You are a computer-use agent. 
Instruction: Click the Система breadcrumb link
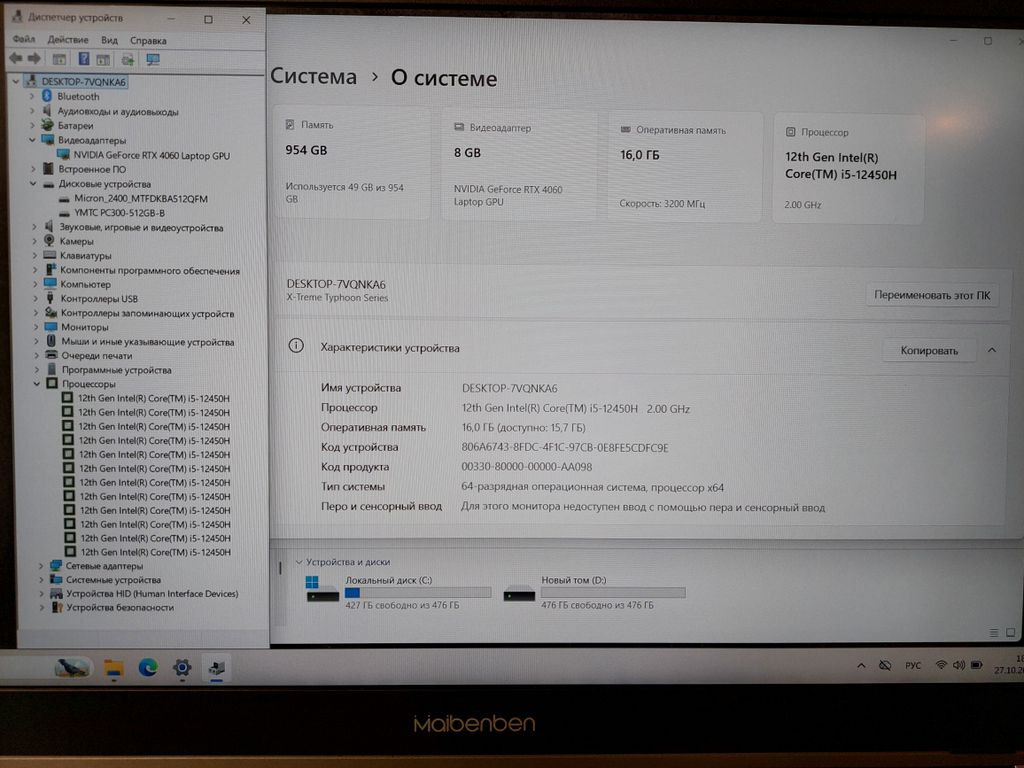[x=313, y=77]
